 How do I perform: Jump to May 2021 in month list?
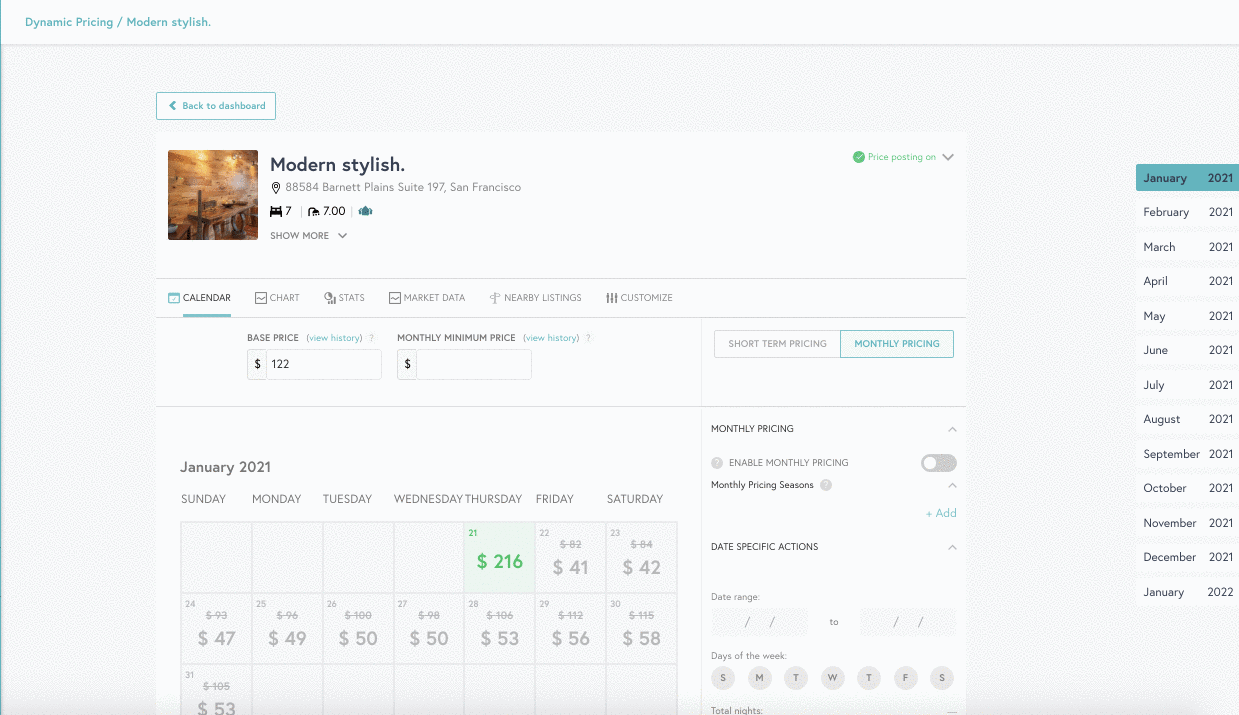pos(1187,316)
